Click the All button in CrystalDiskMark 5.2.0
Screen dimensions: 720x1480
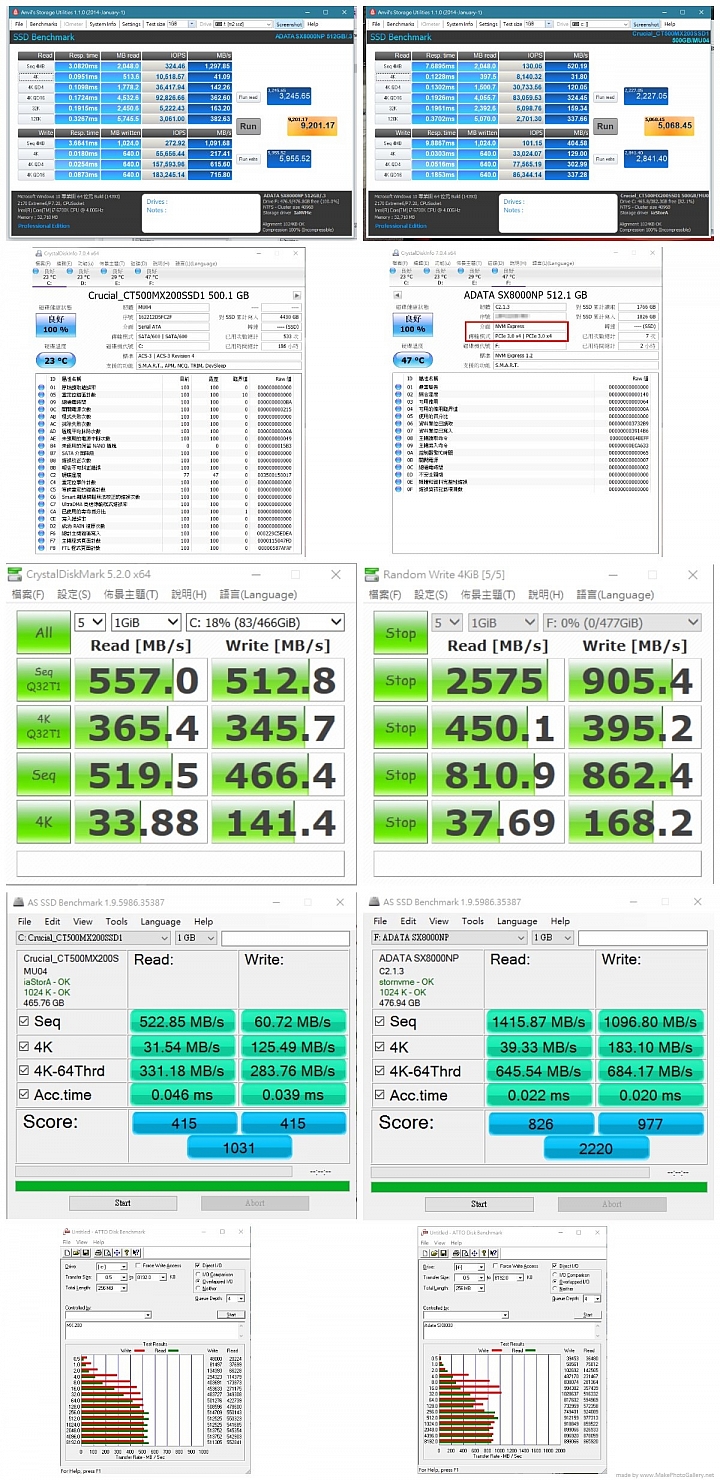click(x=44, y=632)
